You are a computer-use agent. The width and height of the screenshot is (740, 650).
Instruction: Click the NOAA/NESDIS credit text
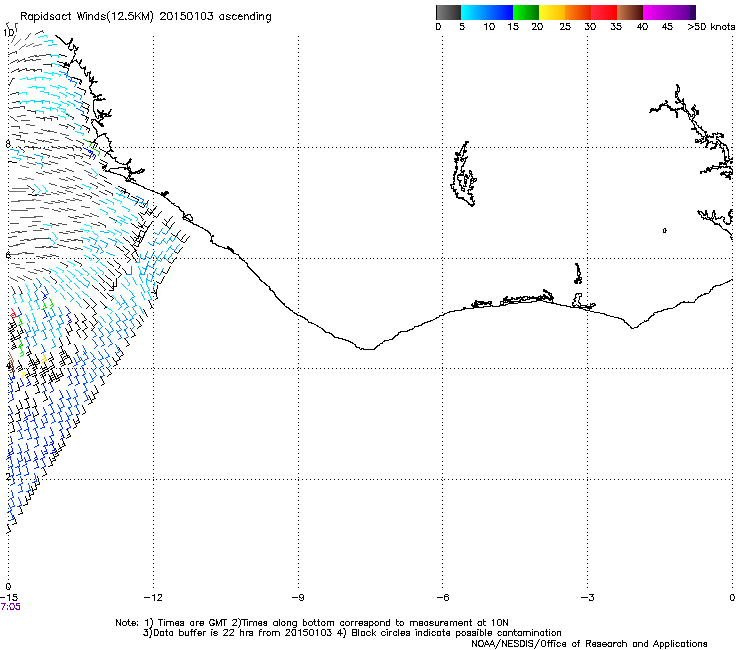pyautogui.click(x=589, y=644)
